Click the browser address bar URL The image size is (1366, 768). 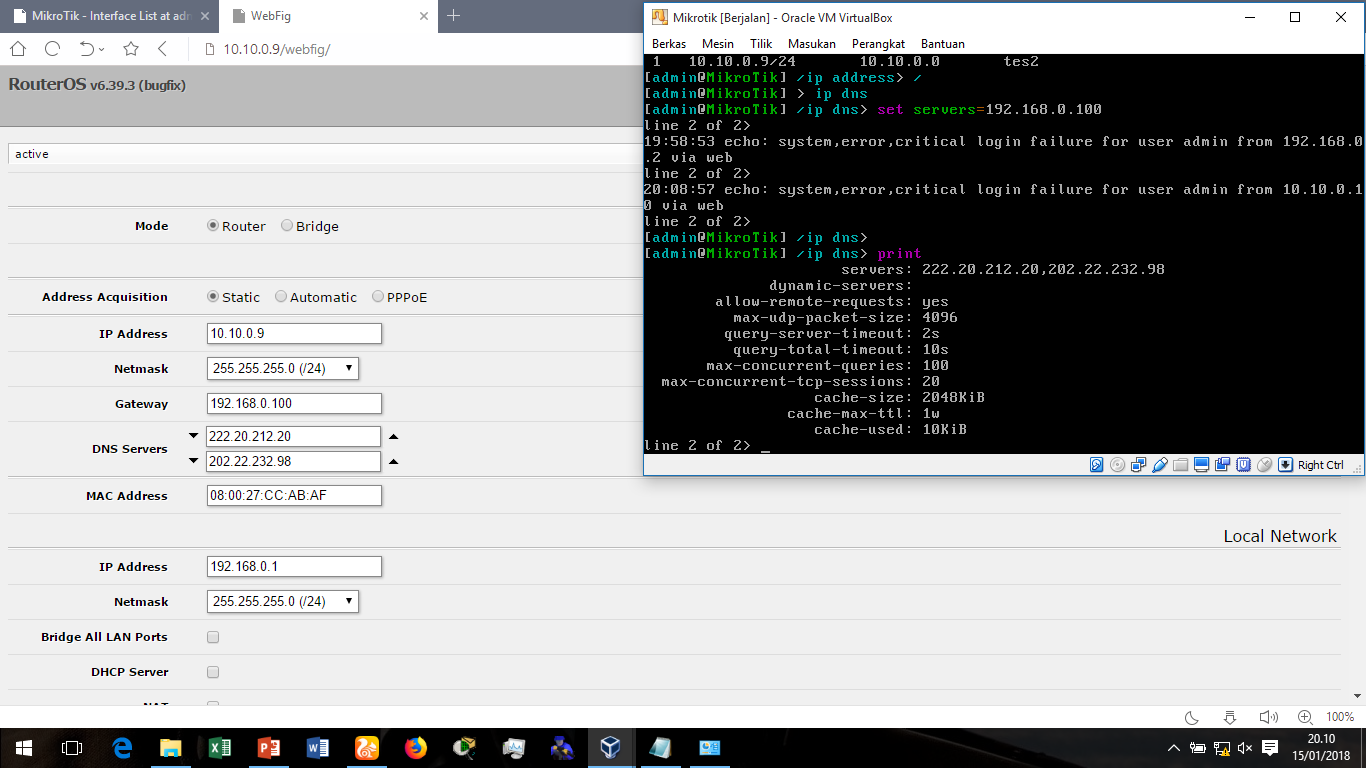276,49
